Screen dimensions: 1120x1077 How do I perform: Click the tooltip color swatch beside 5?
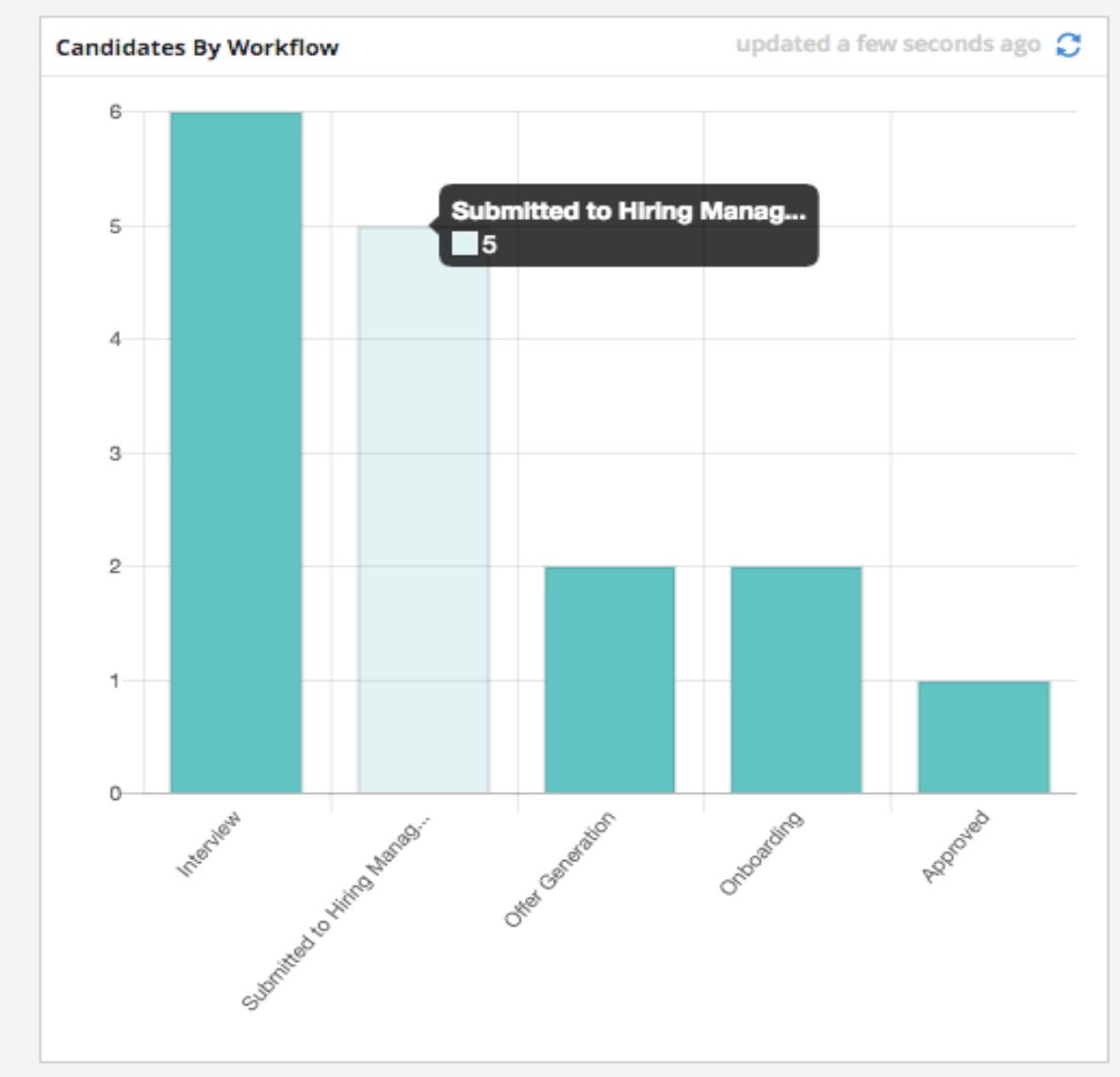(464, 243)
